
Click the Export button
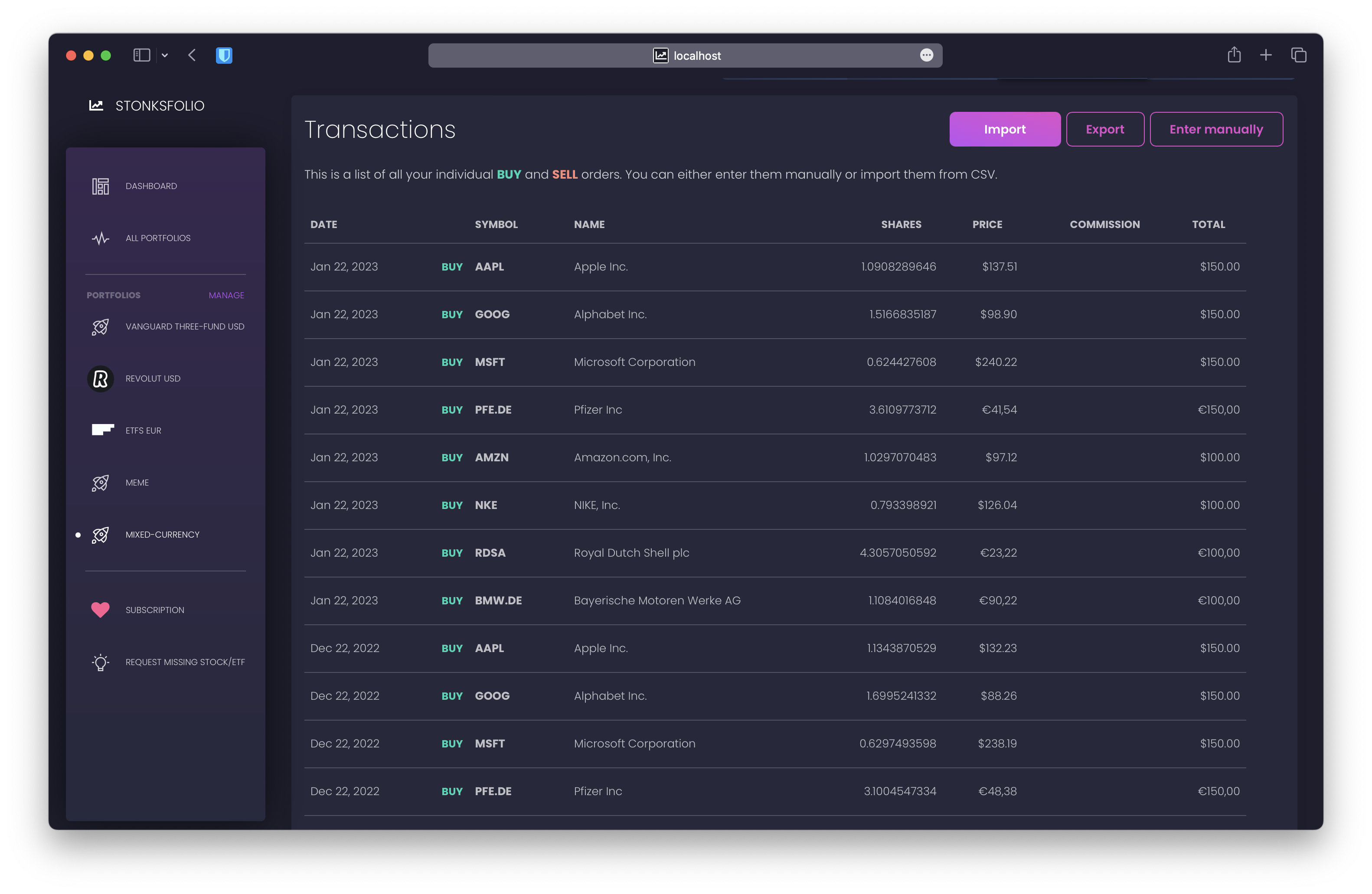click(x=1104, y=129)
